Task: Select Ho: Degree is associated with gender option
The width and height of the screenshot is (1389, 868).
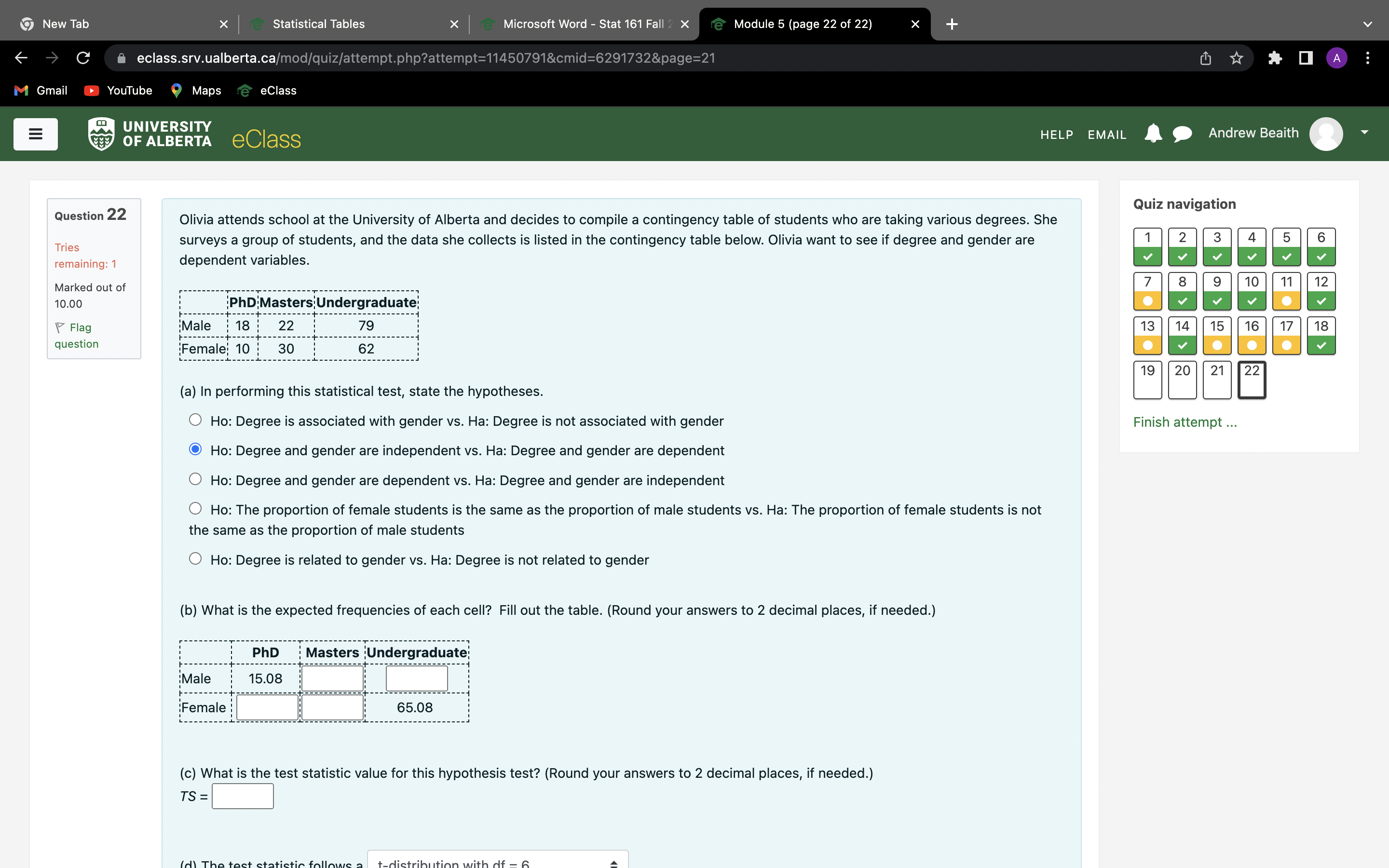Action: click(x=195, y=420)
